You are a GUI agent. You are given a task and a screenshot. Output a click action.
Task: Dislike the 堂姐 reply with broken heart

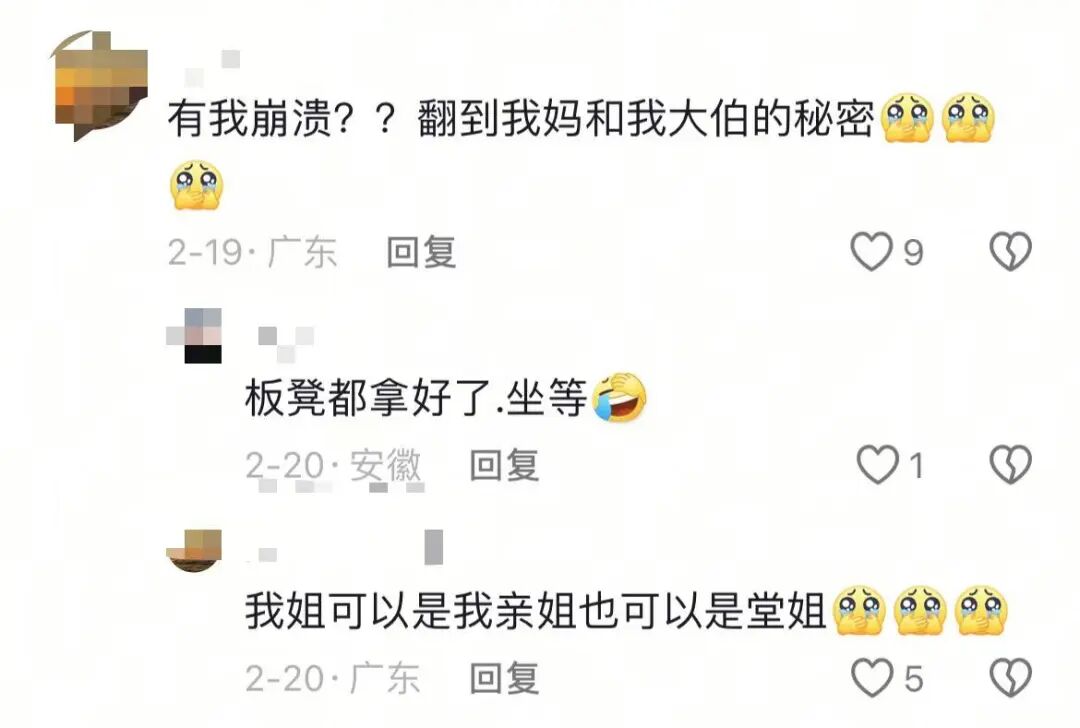pos(1010,678)
